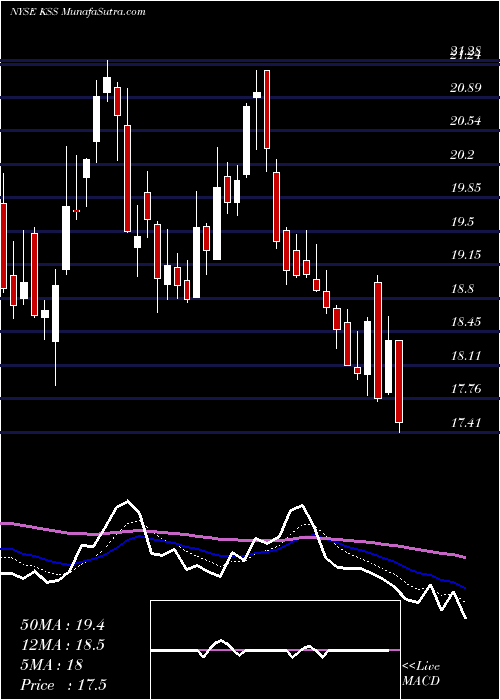
Task: Click the Price : 17.5 label
Action: click(x=63, y=685)
